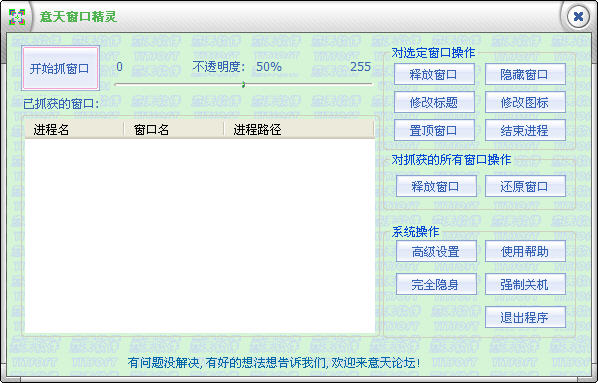This screenshot has height=383, width=598.
Task: Click the slider maximum label 255
Action: point(360,67)
